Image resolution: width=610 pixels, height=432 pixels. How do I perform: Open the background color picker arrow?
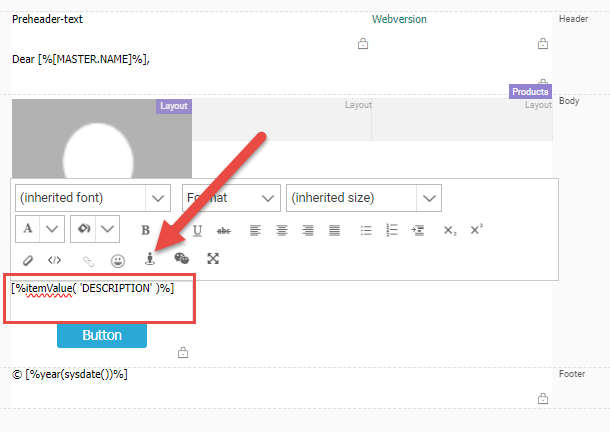[x=108, y=229]
